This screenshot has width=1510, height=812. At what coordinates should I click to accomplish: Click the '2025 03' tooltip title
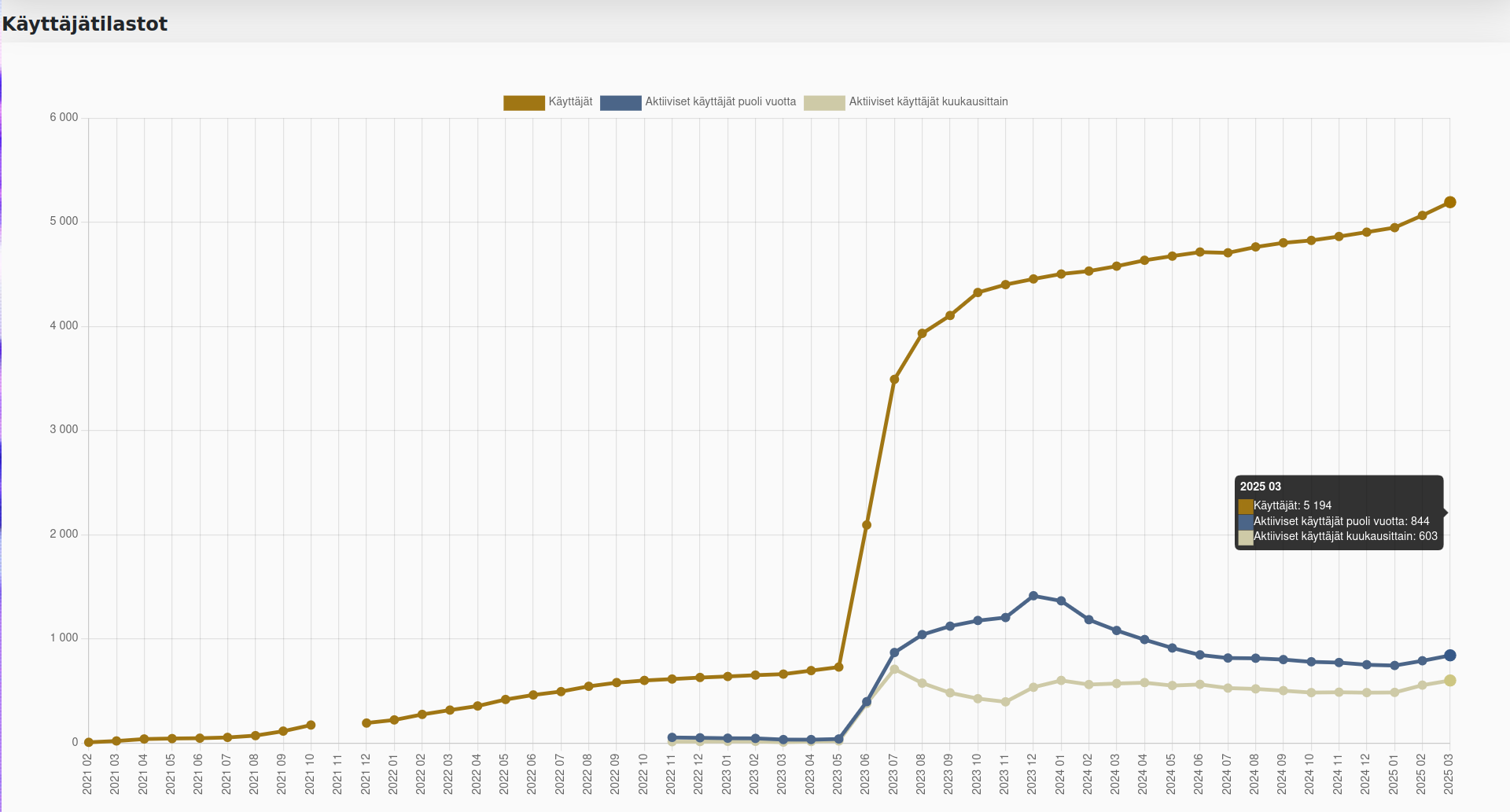(x=1261, y=487)
